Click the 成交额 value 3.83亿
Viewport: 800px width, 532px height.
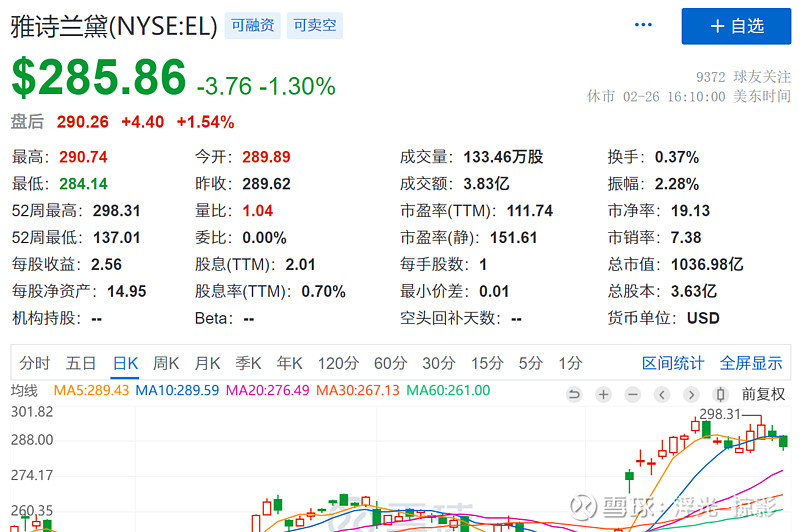[486, 184]
